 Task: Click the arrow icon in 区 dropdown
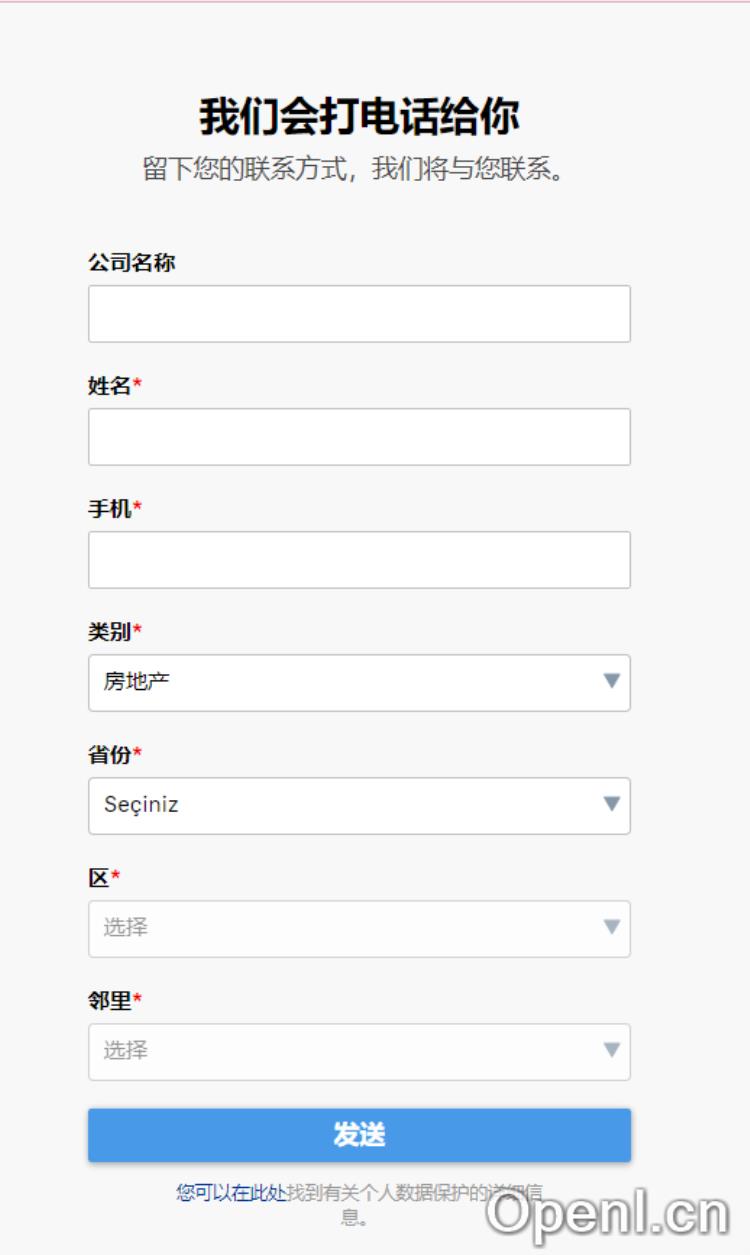point(612,928)
